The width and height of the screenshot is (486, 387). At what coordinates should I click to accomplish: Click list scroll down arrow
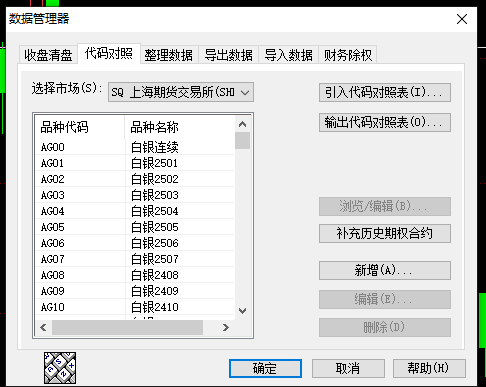click(x=243, y=311)
